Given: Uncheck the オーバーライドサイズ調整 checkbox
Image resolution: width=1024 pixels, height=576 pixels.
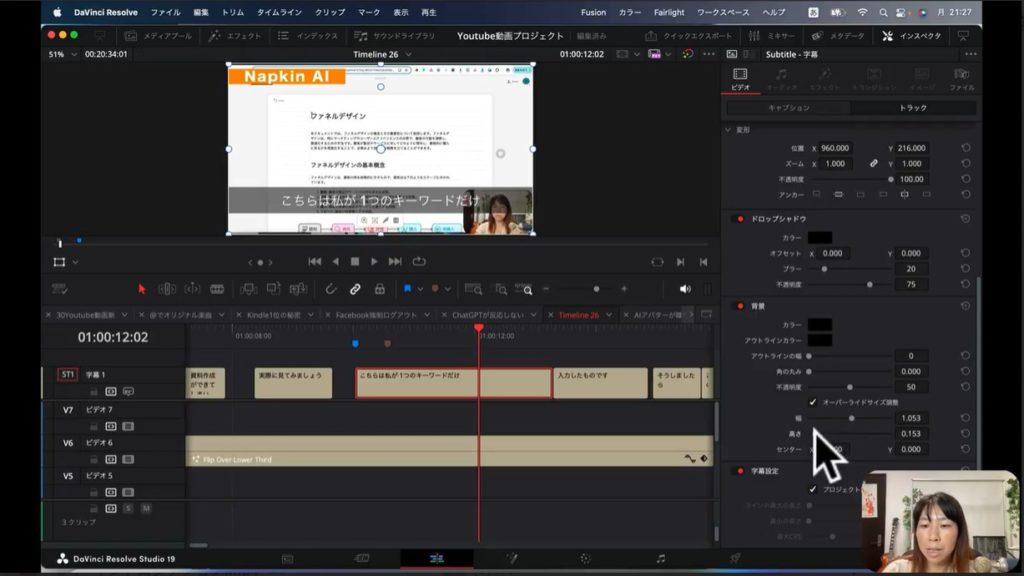Looking at the screenshot, I should [812, 402].
